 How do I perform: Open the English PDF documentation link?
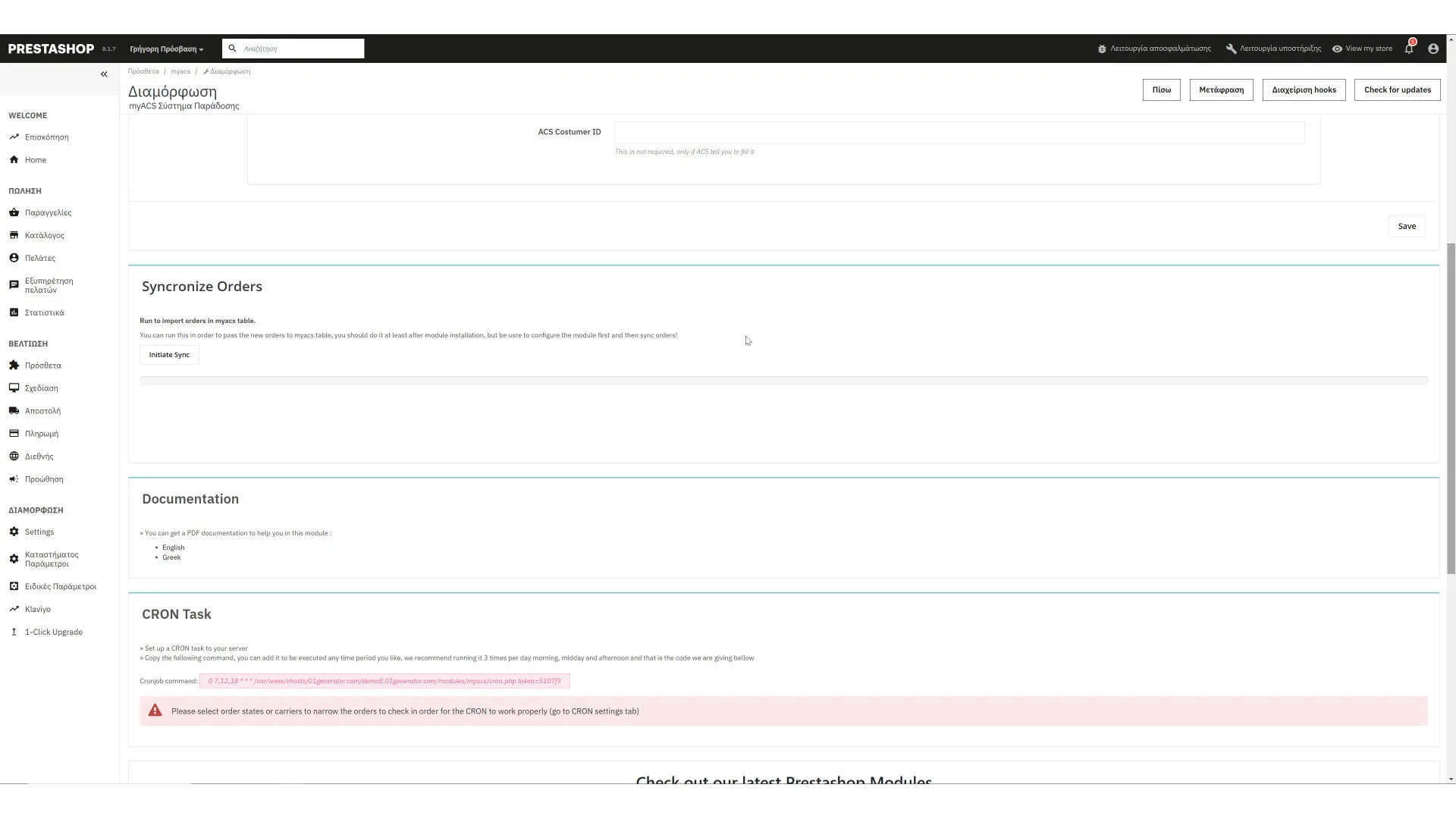173,548
